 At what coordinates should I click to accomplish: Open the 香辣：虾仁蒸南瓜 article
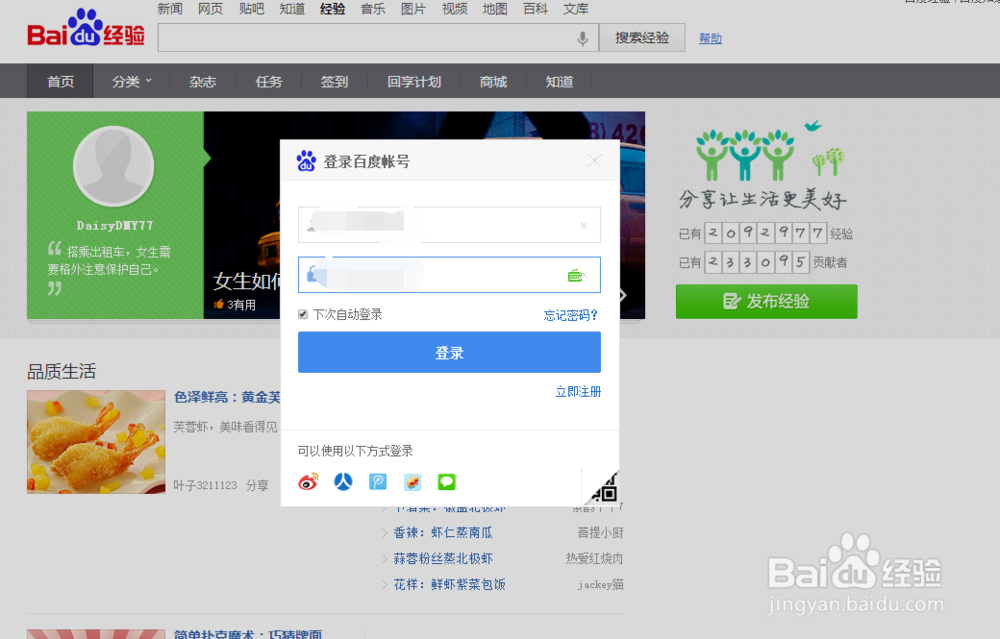coord(443,532)
